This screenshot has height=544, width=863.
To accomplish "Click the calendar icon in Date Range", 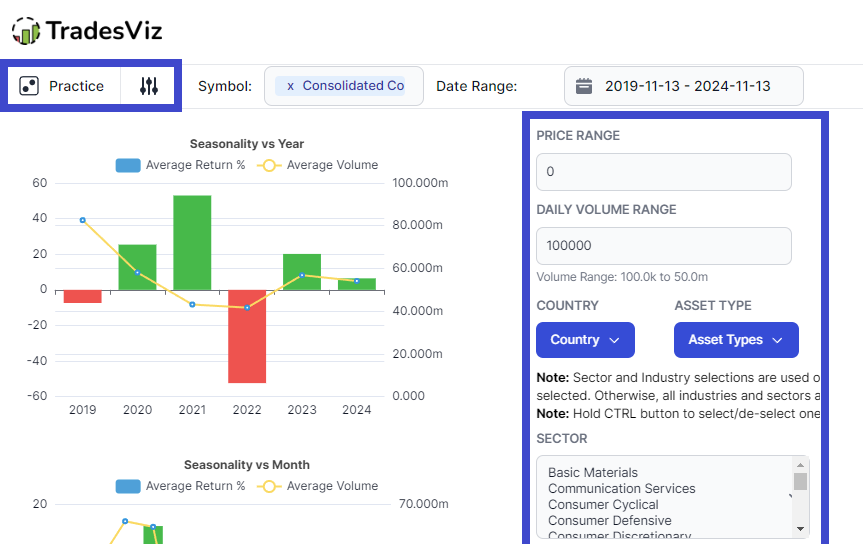I will click(x=584, y=86).
